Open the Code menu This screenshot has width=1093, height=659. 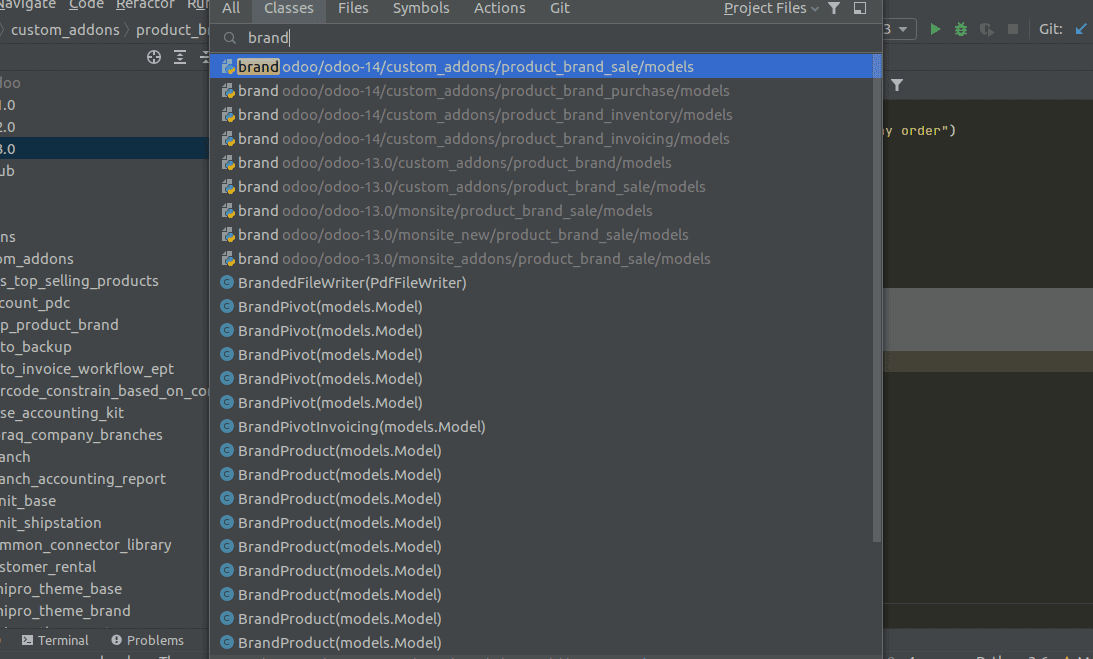pyautogui.click(x=86, y=5)
